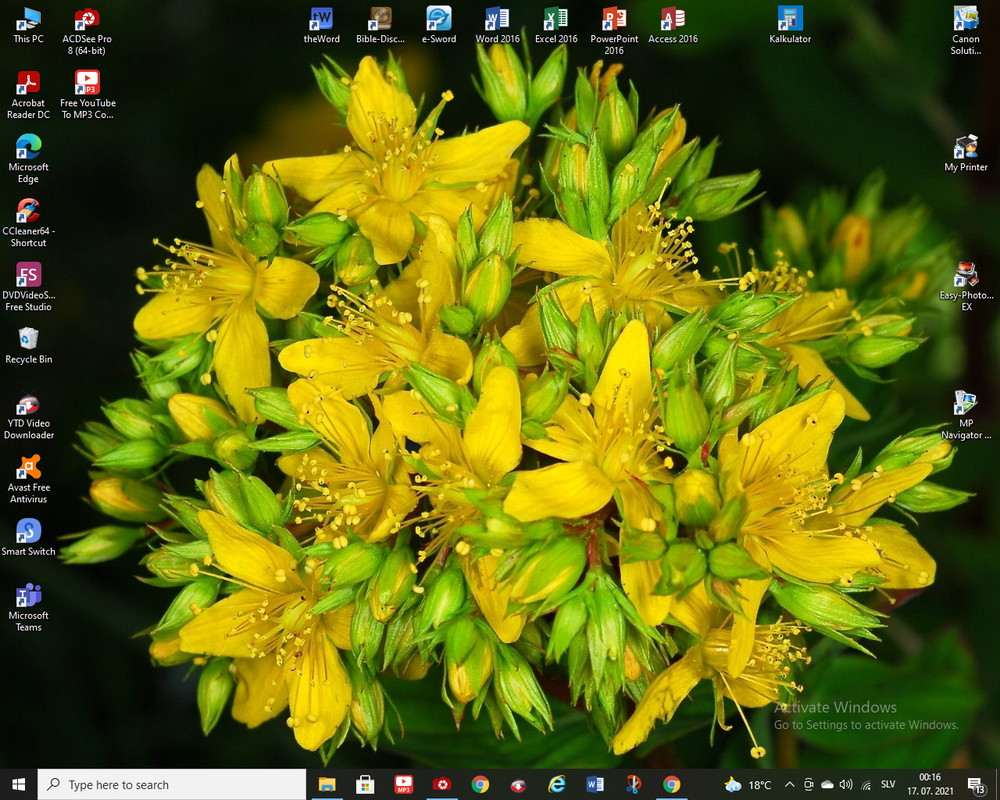Select Excel 2016 desktop icon
Screen dimensions: 1000x800
556,26
